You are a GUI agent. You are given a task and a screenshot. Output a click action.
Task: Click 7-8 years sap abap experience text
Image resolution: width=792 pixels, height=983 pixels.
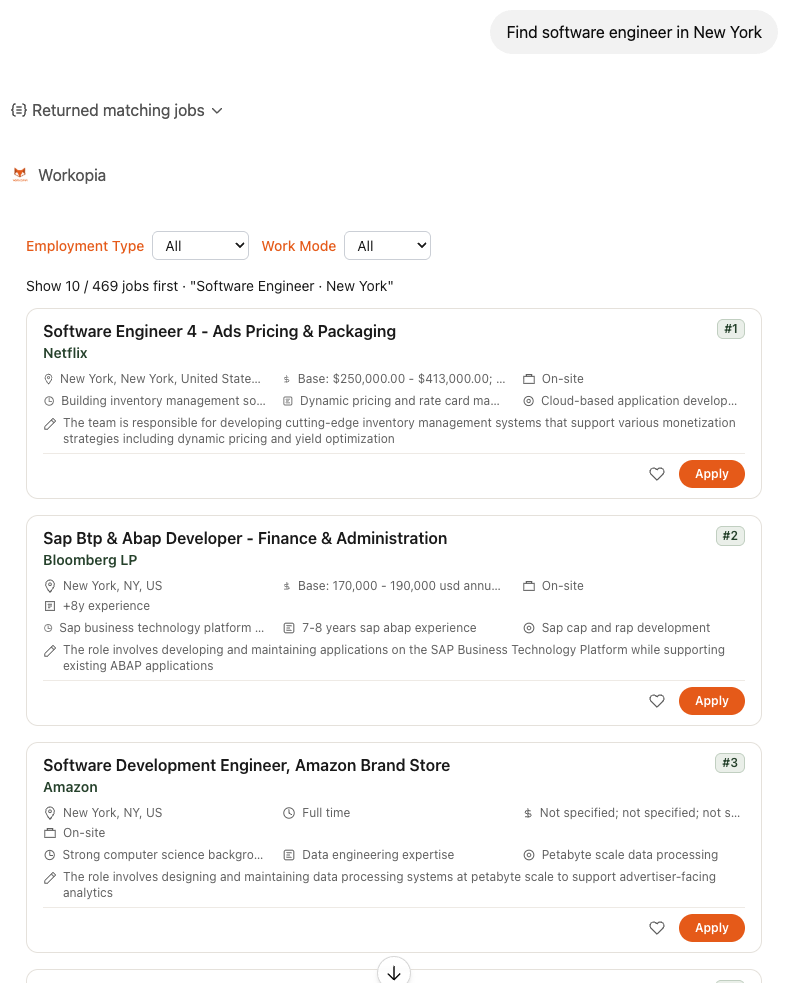pyautogui.click(x=389, y=628)
